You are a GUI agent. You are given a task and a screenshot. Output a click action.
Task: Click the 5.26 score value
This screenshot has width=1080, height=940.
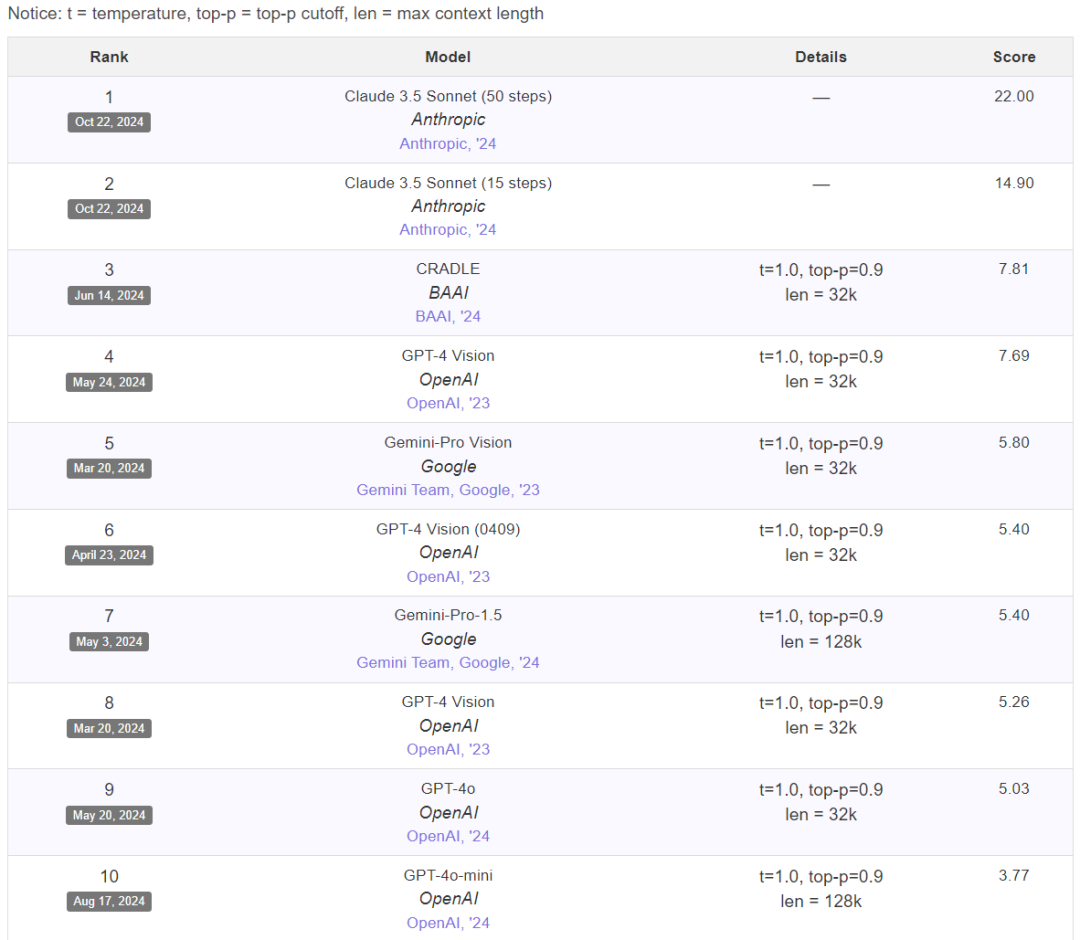click(x=1014, y=702)
